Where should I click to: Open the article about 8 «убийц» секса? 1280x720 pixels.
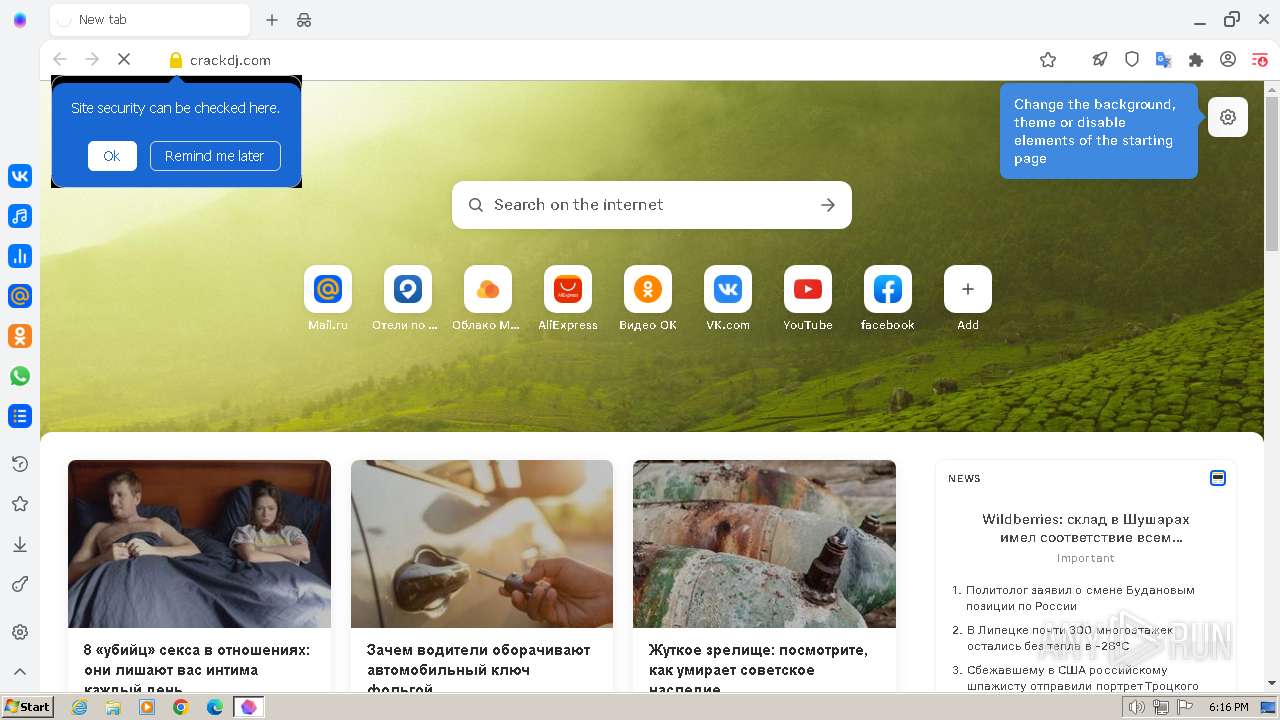click(199, 575)
